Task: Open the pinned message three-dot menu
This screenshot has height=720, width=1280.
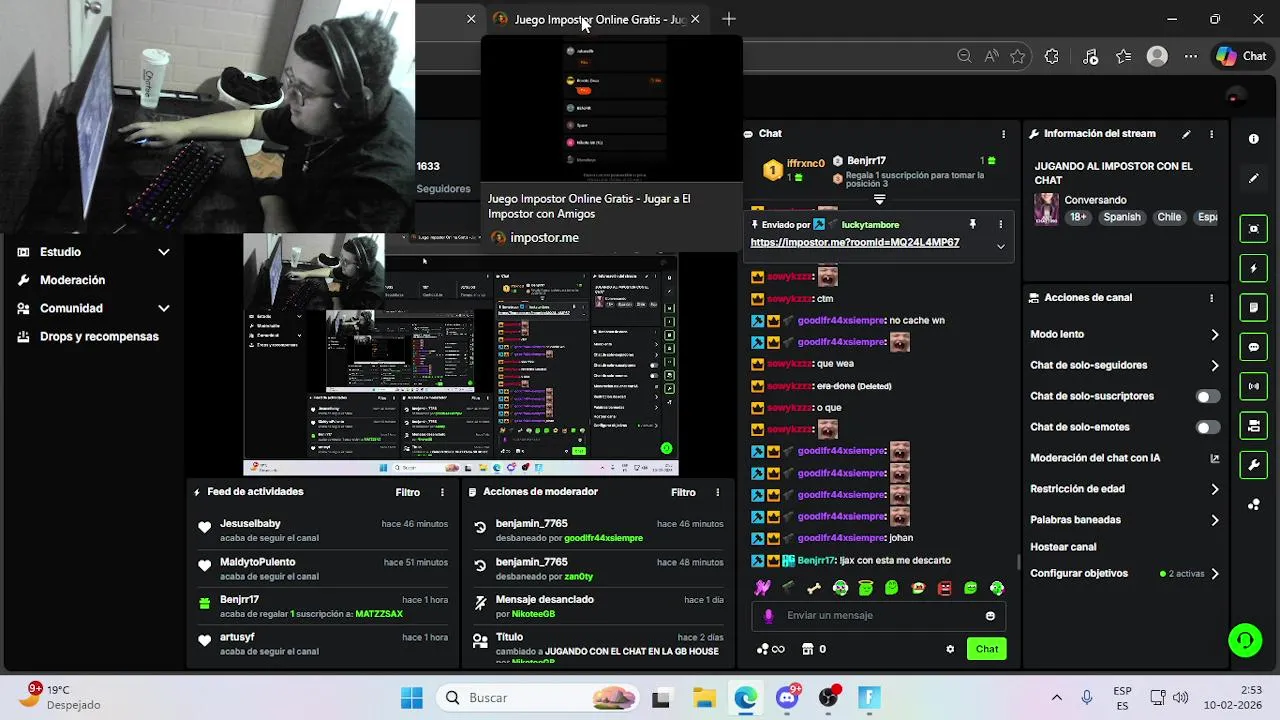Action: point(1000,225)
